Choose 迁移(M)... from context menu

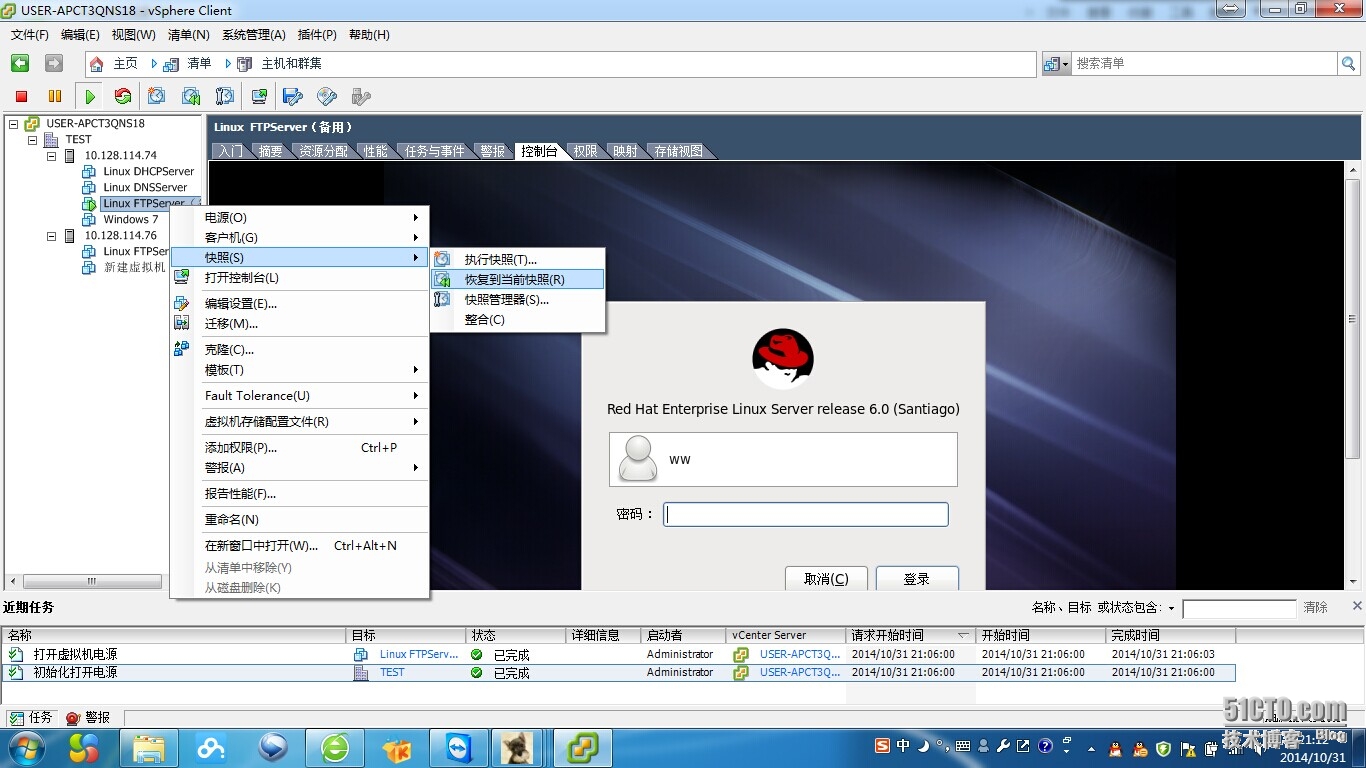click(299, 323)
